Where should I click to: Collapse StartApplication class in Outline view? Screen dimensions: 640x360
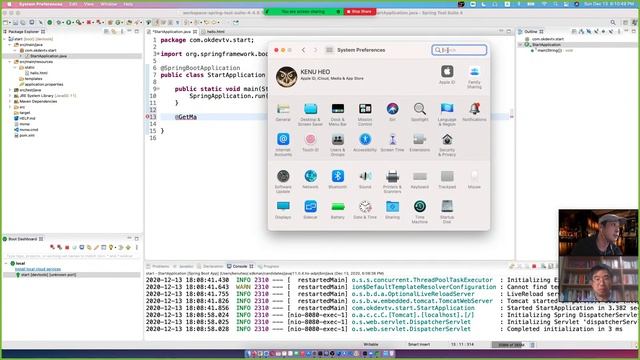click(521, 44)
